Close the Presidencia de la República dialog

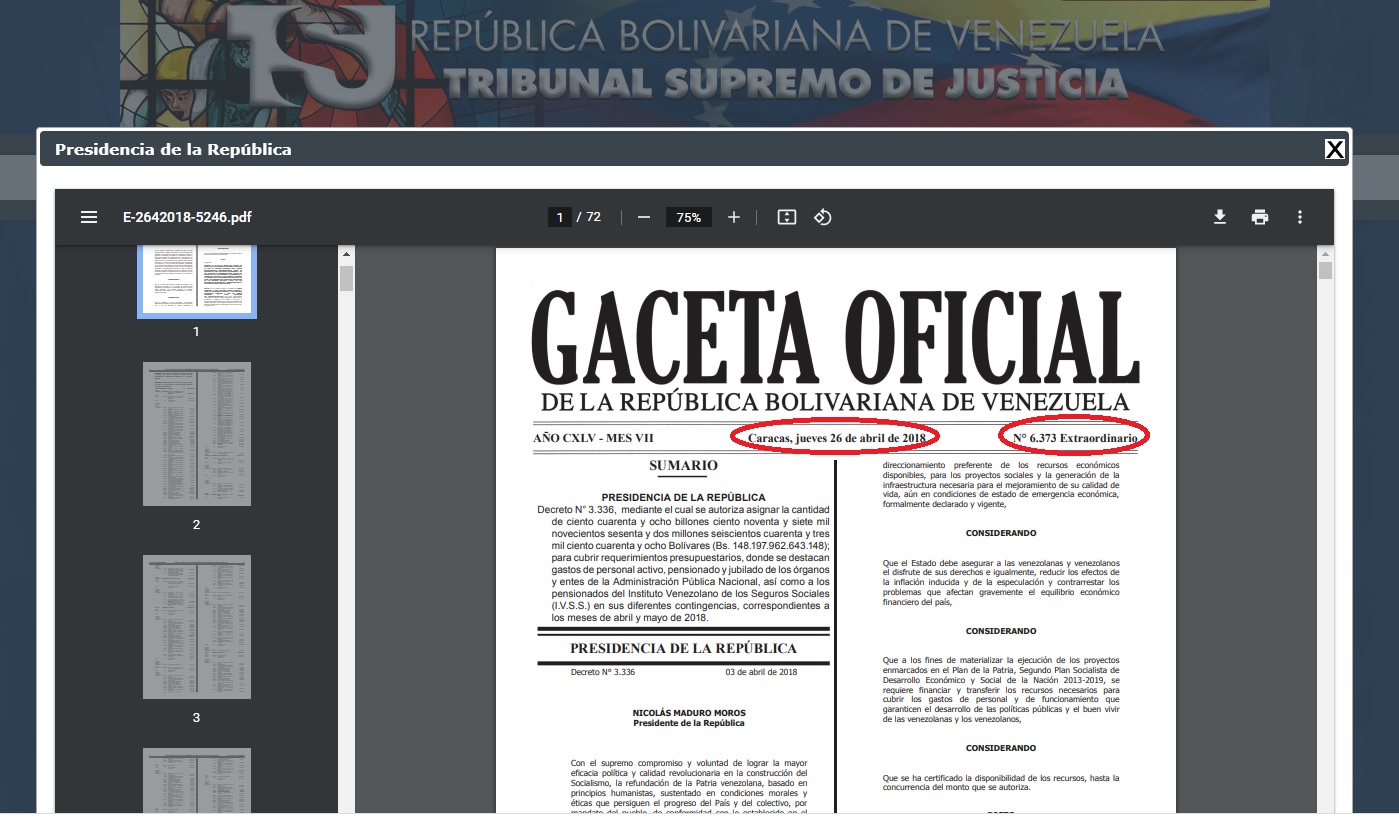point(1334,150)
